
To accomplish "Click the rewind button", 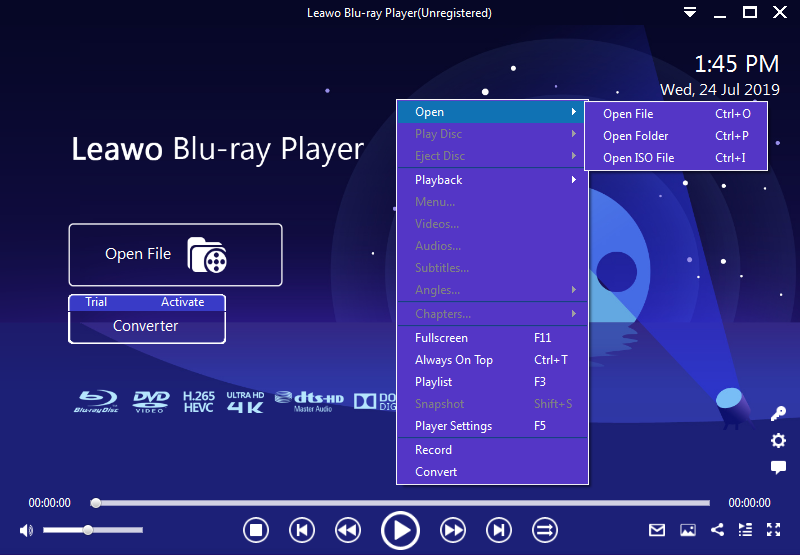I will click(x=348, y=531).
